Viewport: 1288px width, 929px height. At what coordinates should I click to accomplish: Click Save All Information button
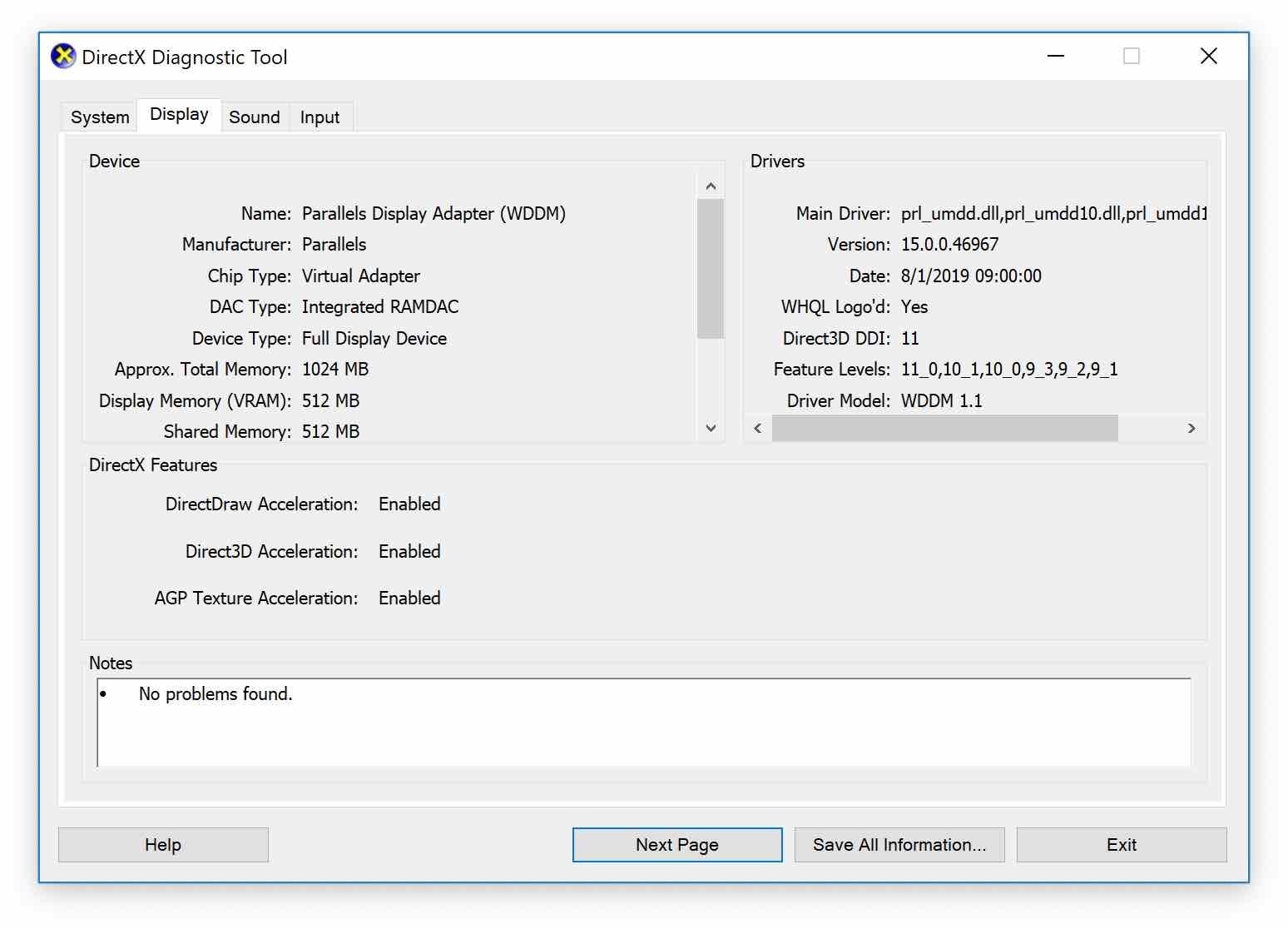[x=899, y=845]
